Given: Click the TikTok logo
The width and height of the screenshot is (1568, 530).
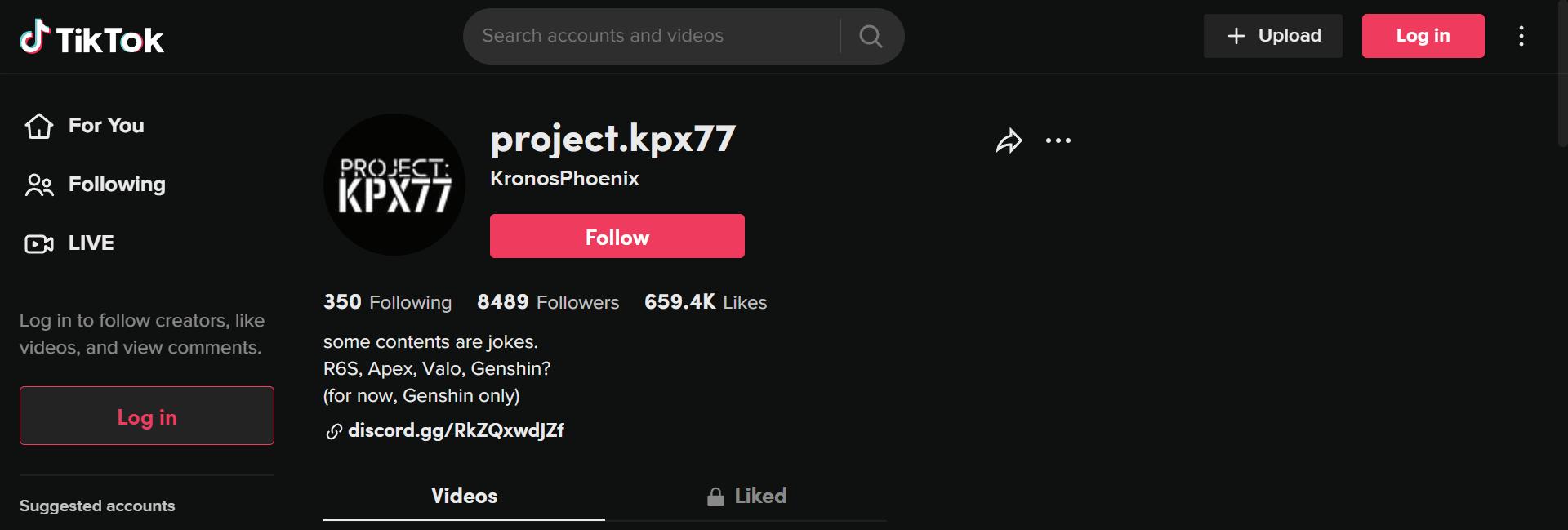Looking at the screenshot, I should [x=91, y=38].
